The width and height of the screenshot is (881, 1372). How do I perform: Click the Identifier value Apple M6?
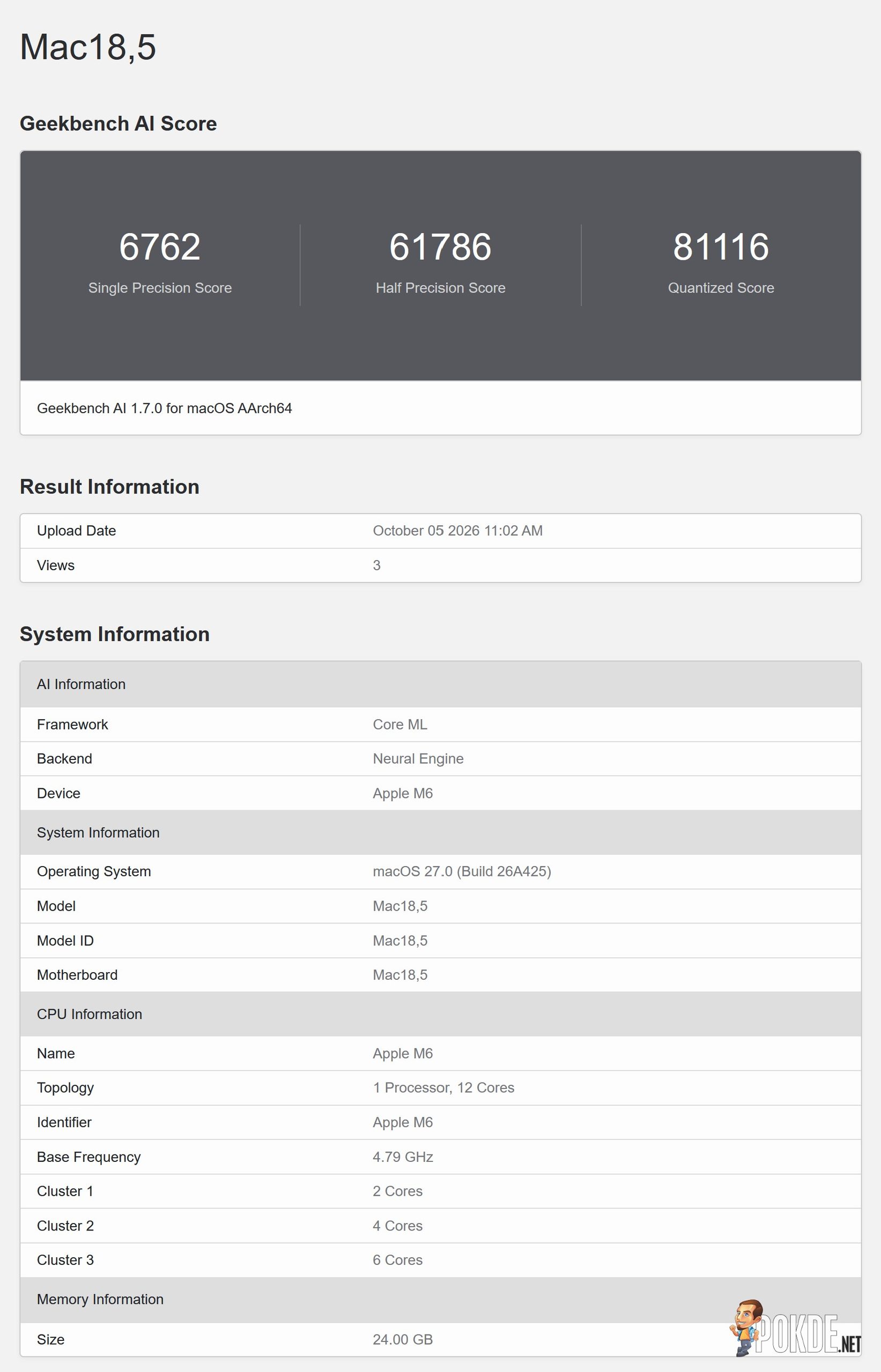[403, 1122]
